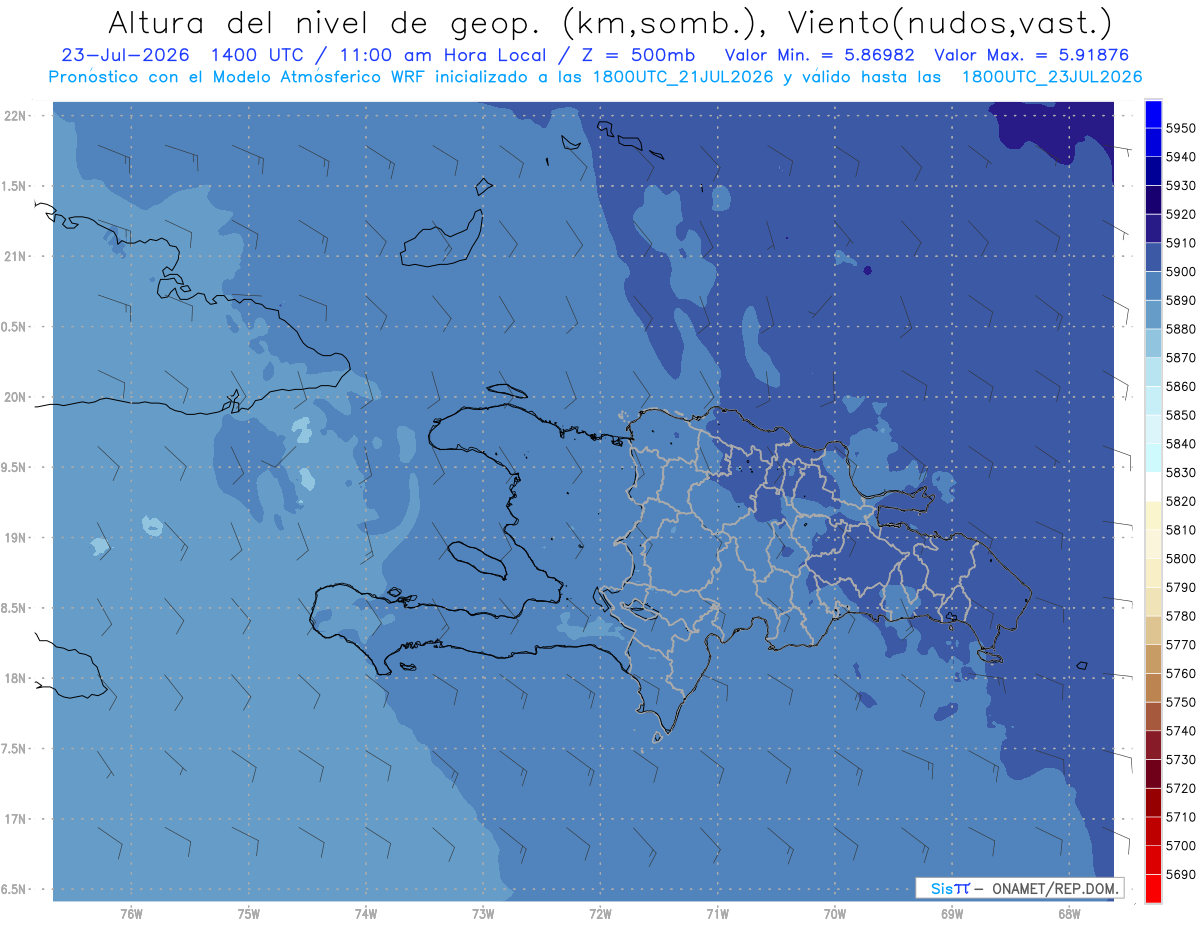Click the '73W' longitude label
The image size is (1200, 927).
(483, 913)
